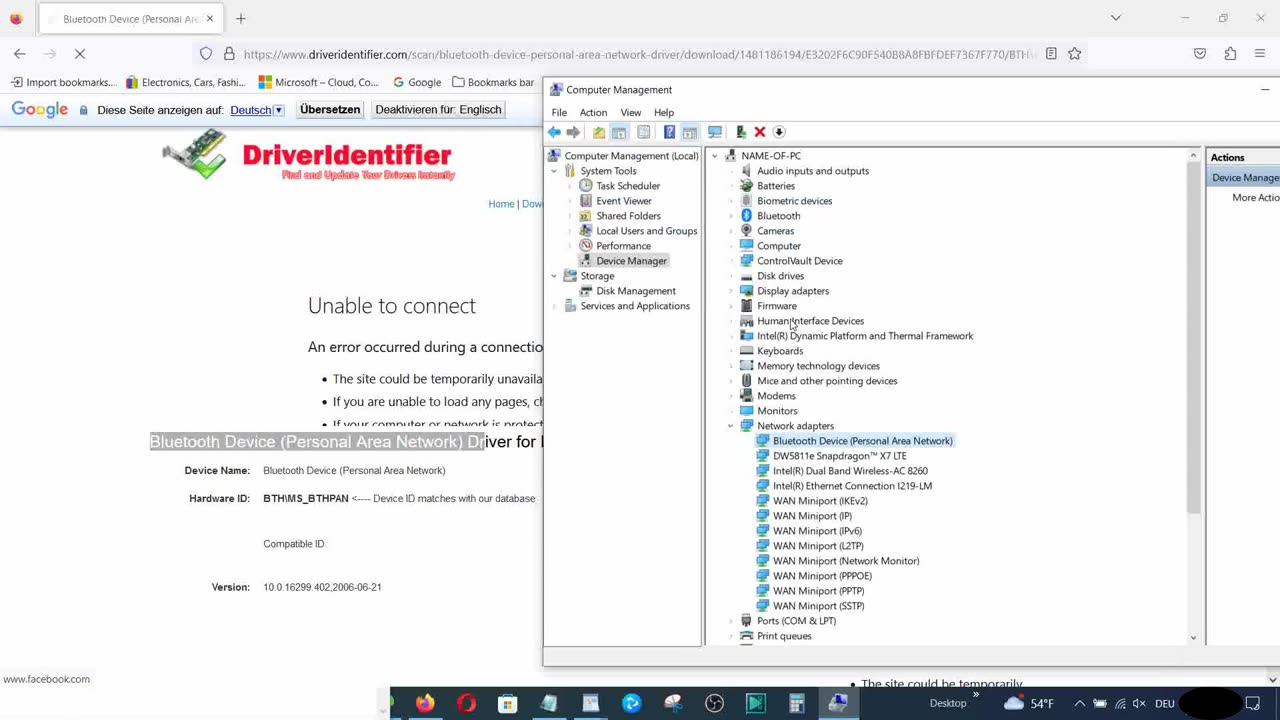Click the Firefox URL address field
The image size is (1280, 720).
pyautogui.click(x=640, y=54)
